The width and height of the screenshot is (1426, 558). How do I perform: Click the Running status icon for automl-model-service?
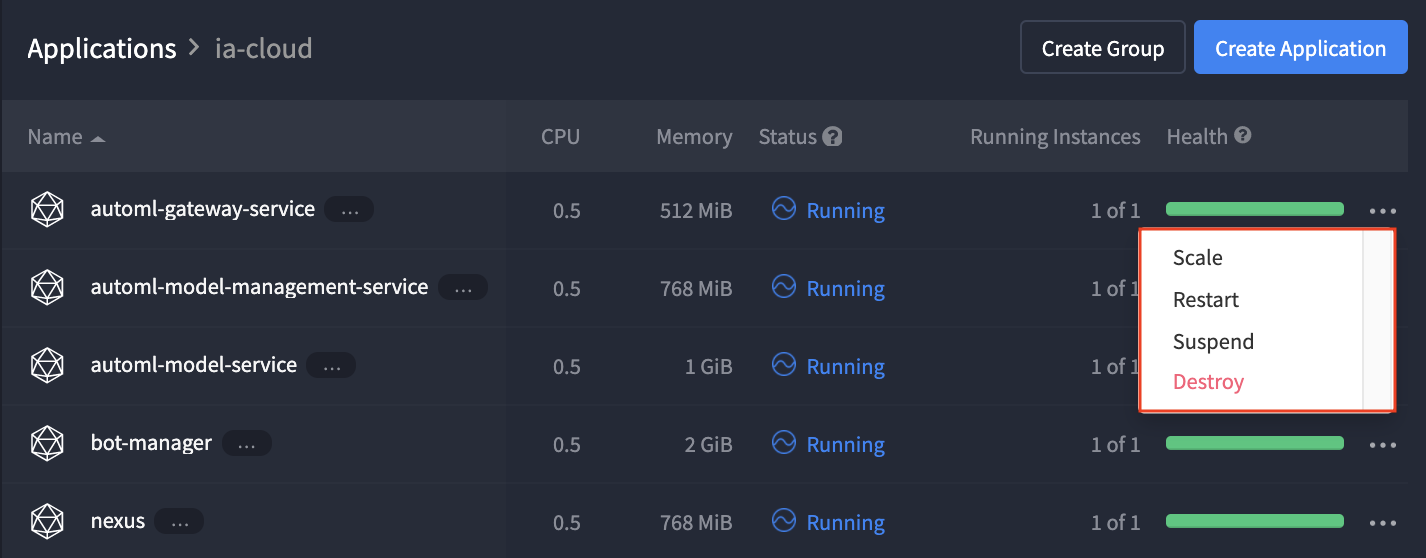pos(784,364)
